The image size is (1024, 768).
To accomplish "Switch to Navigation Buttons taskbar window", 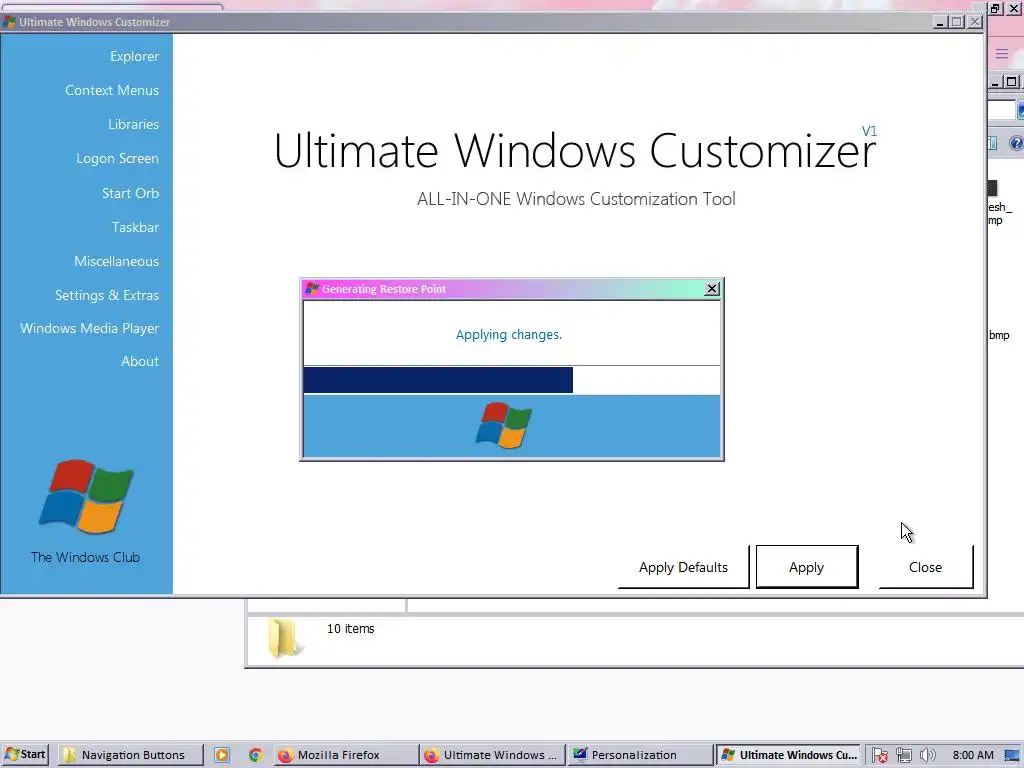I will point(130,754).
